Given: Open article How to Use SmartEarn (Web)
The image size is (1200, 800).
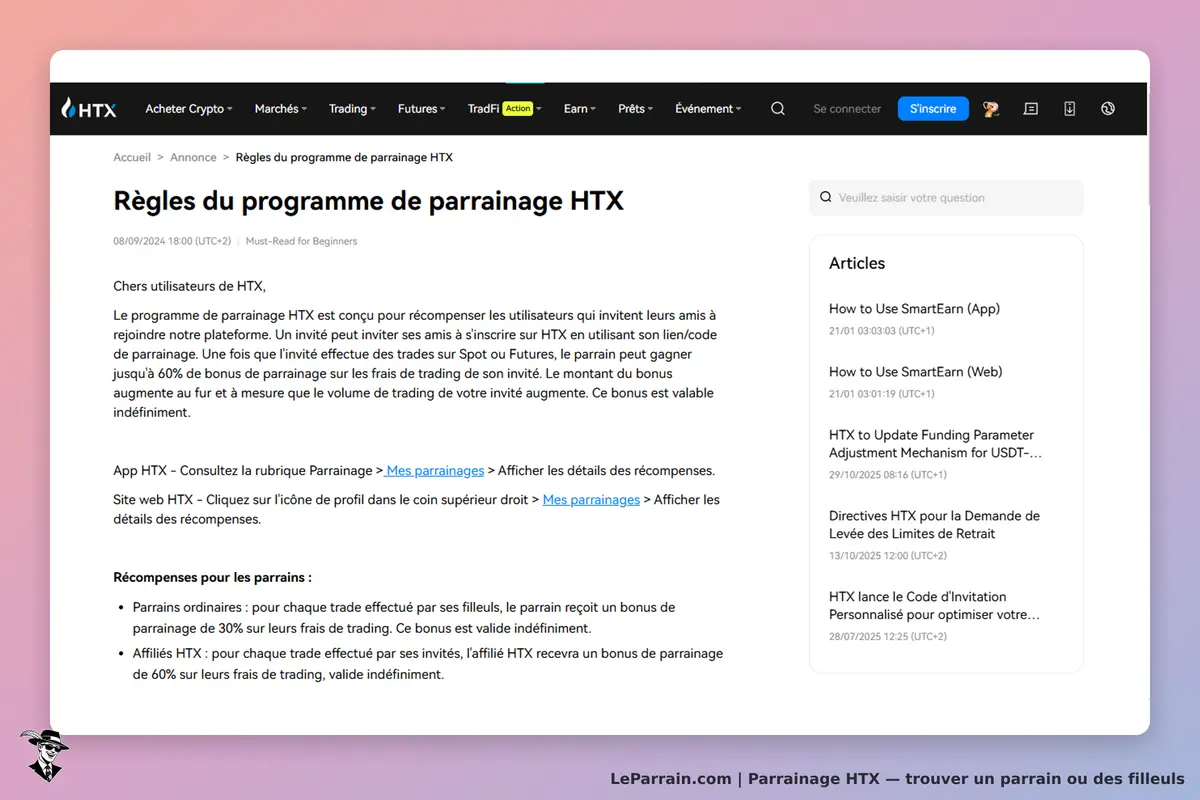Looking at the screenshot, I should (x=915, y=372).
